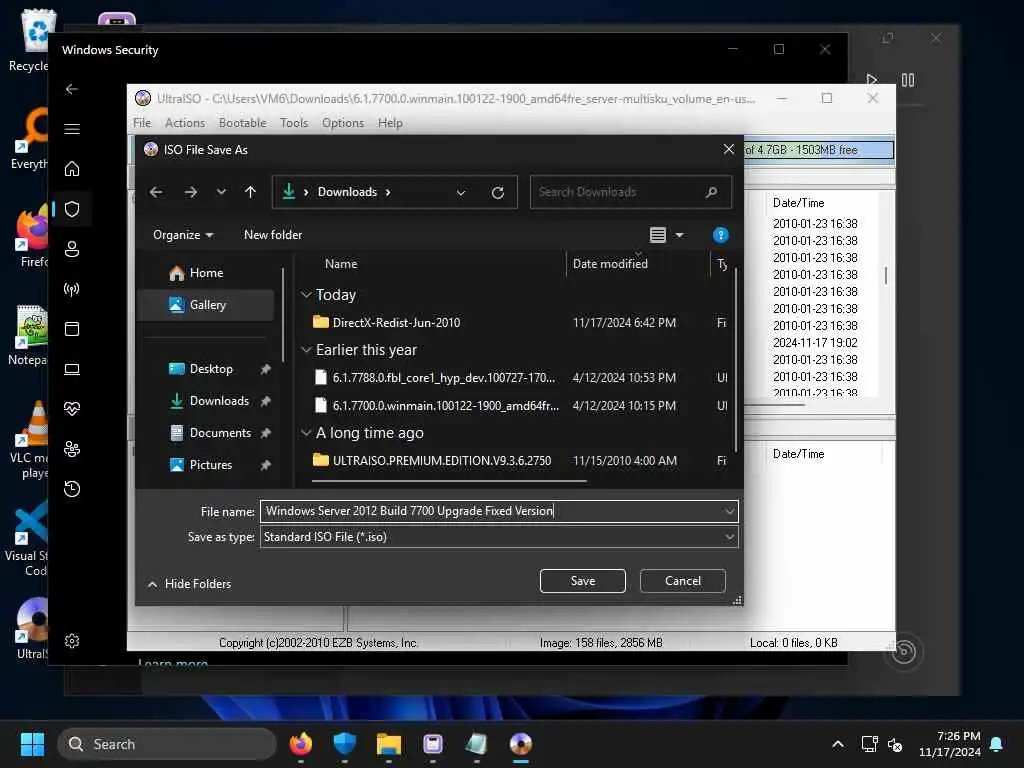Select Gallery in navigation pane

point(206,305)
